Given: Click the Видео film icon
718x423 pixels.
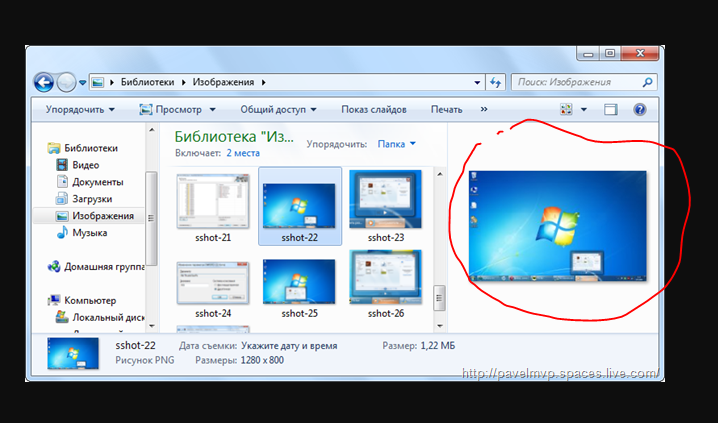Looking at the screenshot, I should point(62,165).
